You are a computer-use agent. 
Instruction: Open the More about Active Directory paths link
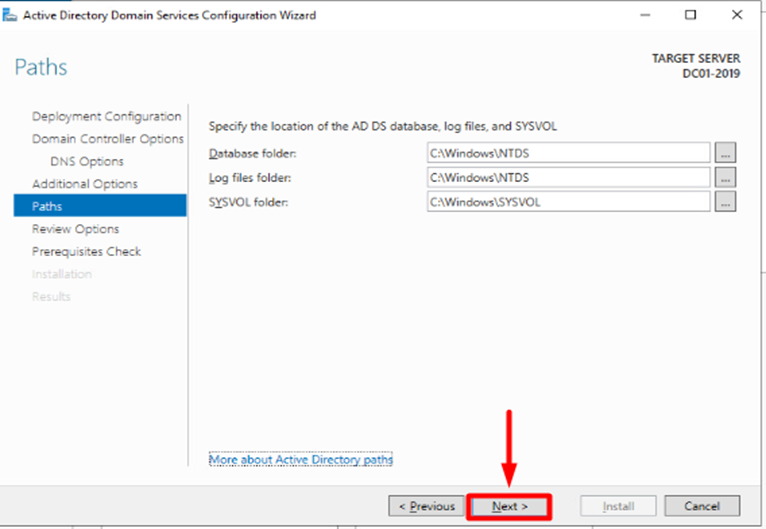[301, 459]
